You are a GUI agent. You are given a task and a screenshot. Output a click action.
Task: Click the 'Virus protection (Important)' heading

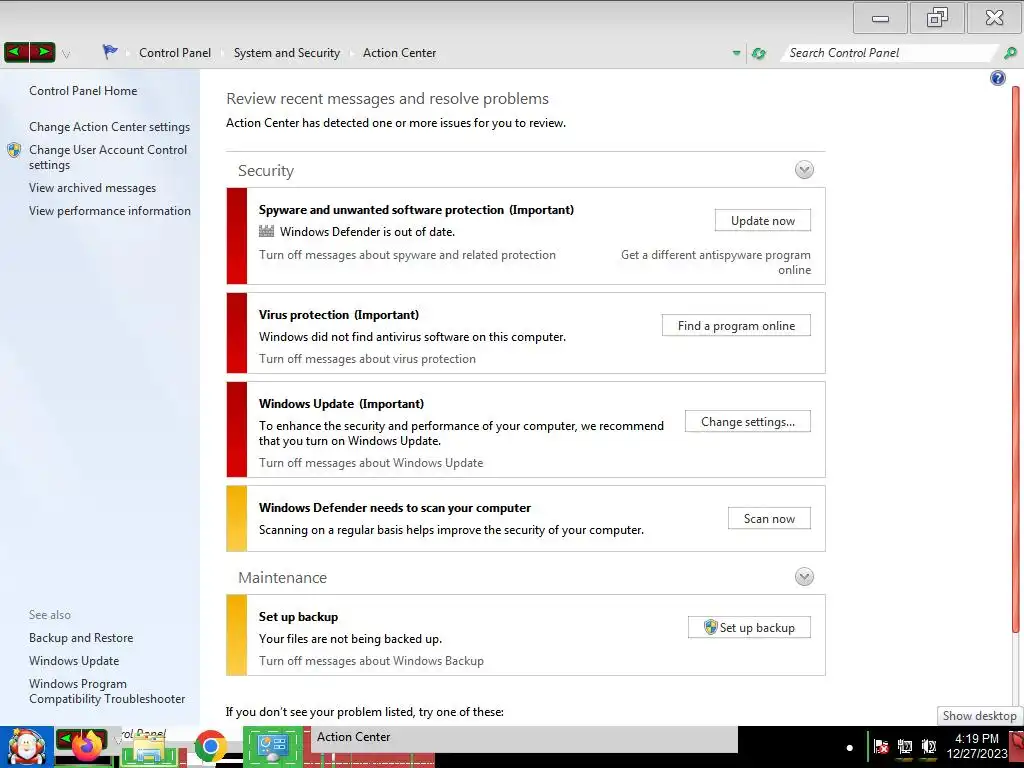(x=338, y=315)
